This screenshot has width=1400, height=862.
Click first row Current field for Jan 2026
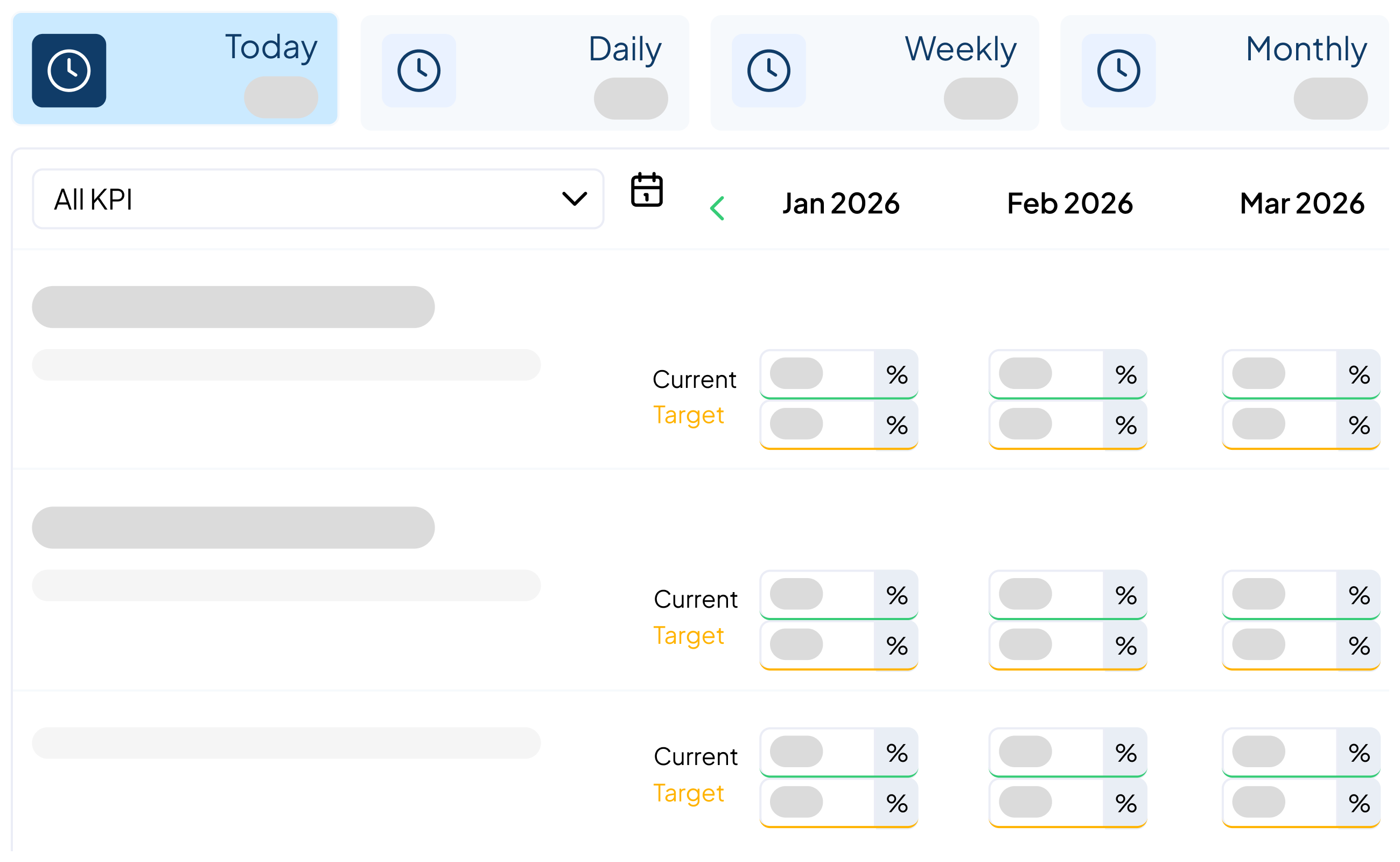point(818,374)
